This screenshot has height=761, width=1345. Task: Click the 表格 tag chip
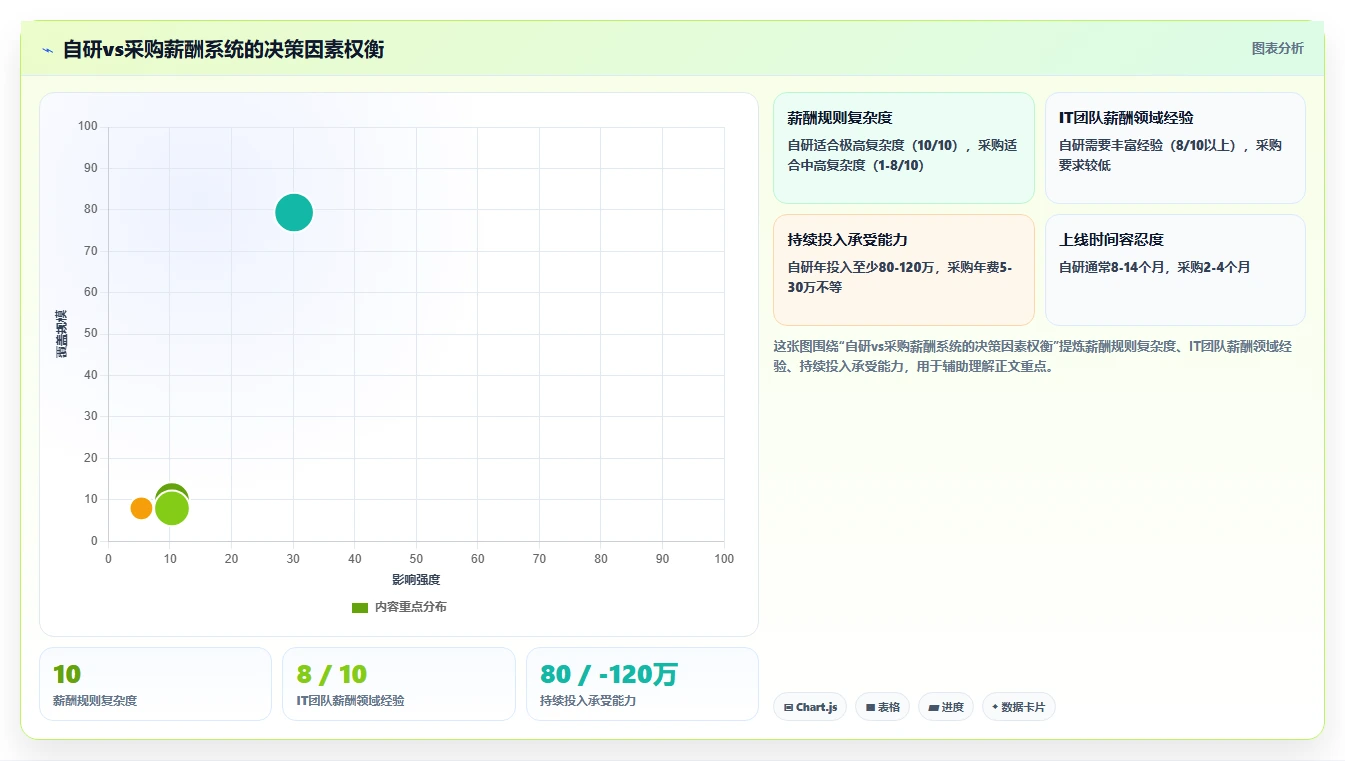click(x=882, y=707)
